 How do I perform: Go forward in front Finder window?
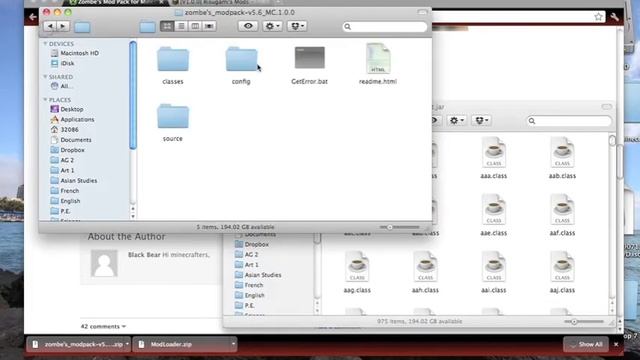(x=63, y=26)
